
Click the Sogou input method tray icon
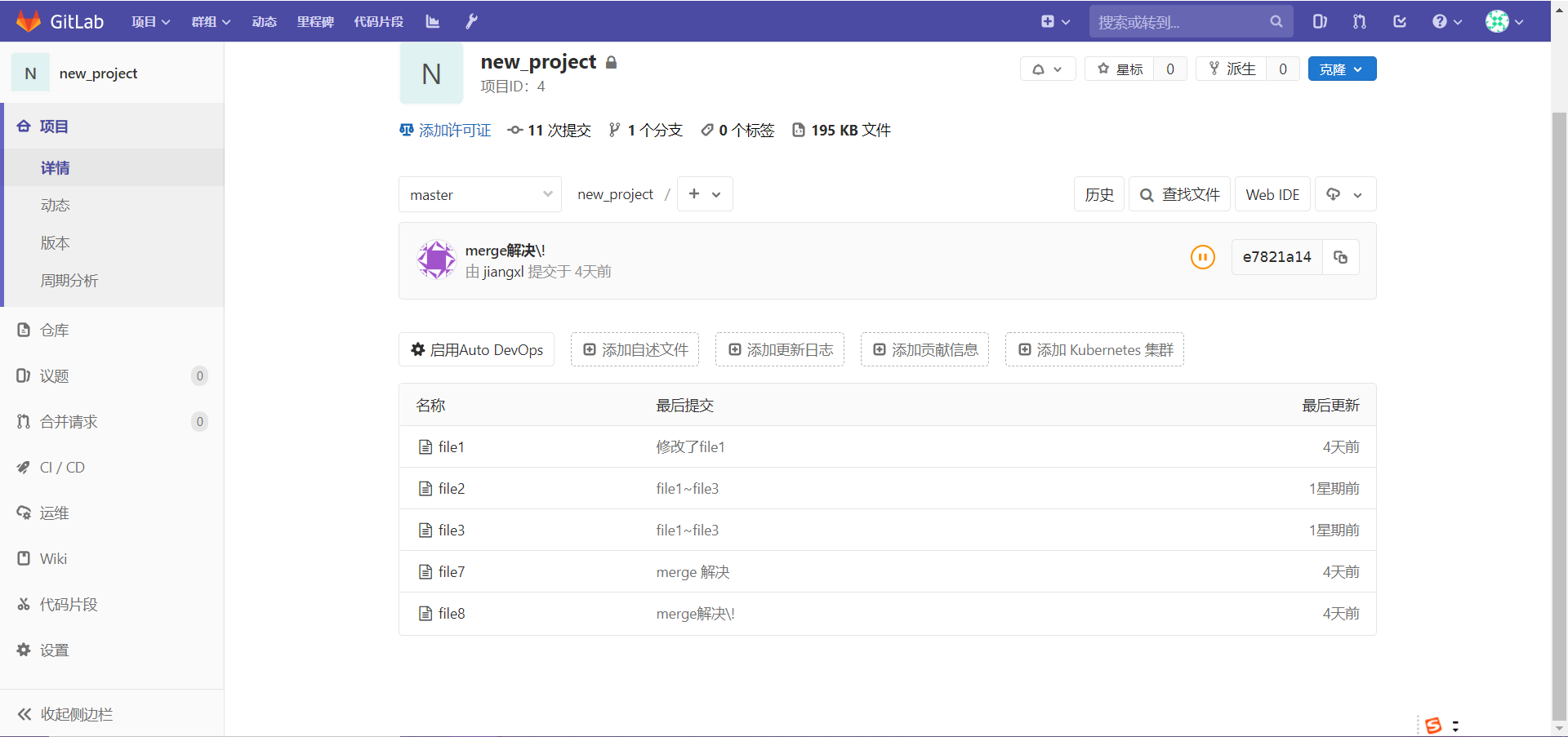(x=1433, y=726)
